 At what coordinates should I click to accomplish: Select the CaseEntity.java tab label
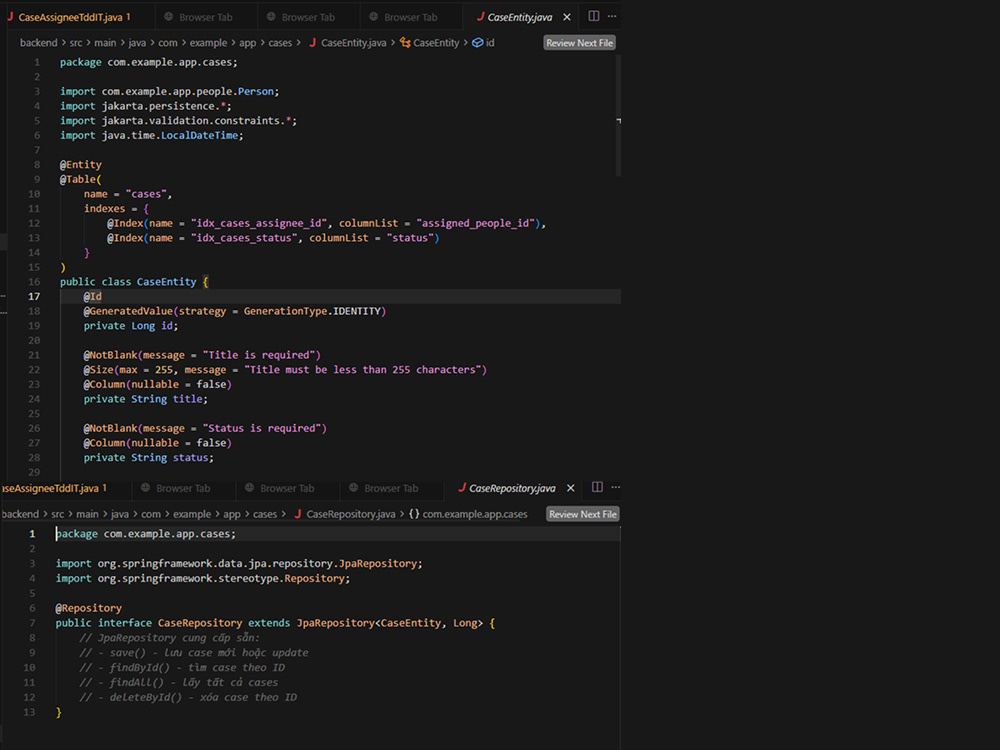520,17
